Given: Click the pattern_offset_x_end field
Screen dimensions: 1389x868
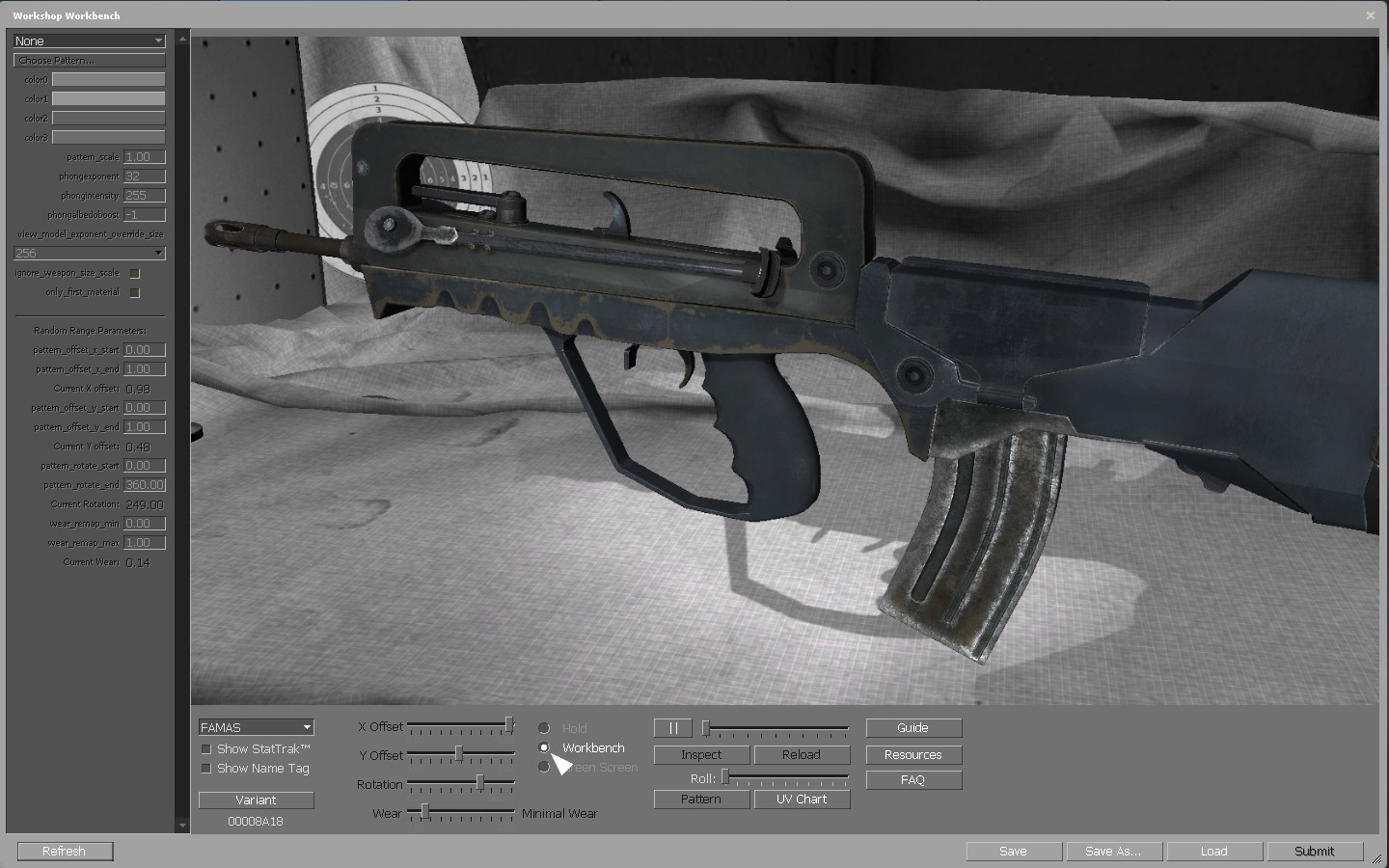Looking at the screenshot, I should pos(145,369).
